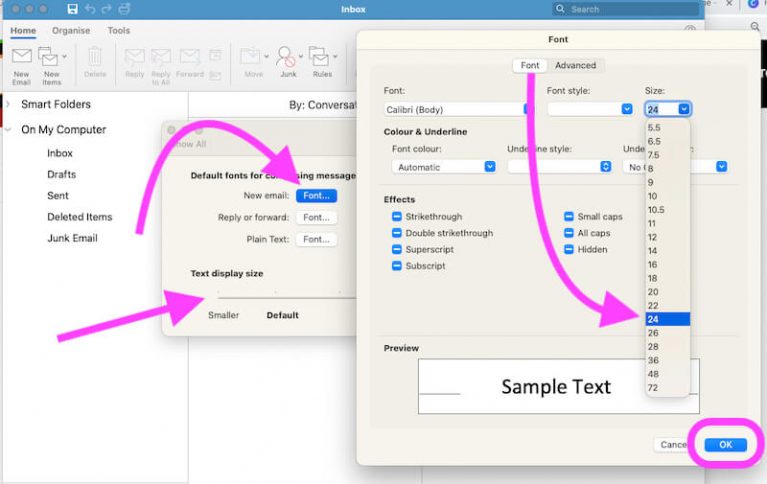767x484 pixels.
Task: Click Cancel in the Font dialog
Action: click(x=674, y=444)
